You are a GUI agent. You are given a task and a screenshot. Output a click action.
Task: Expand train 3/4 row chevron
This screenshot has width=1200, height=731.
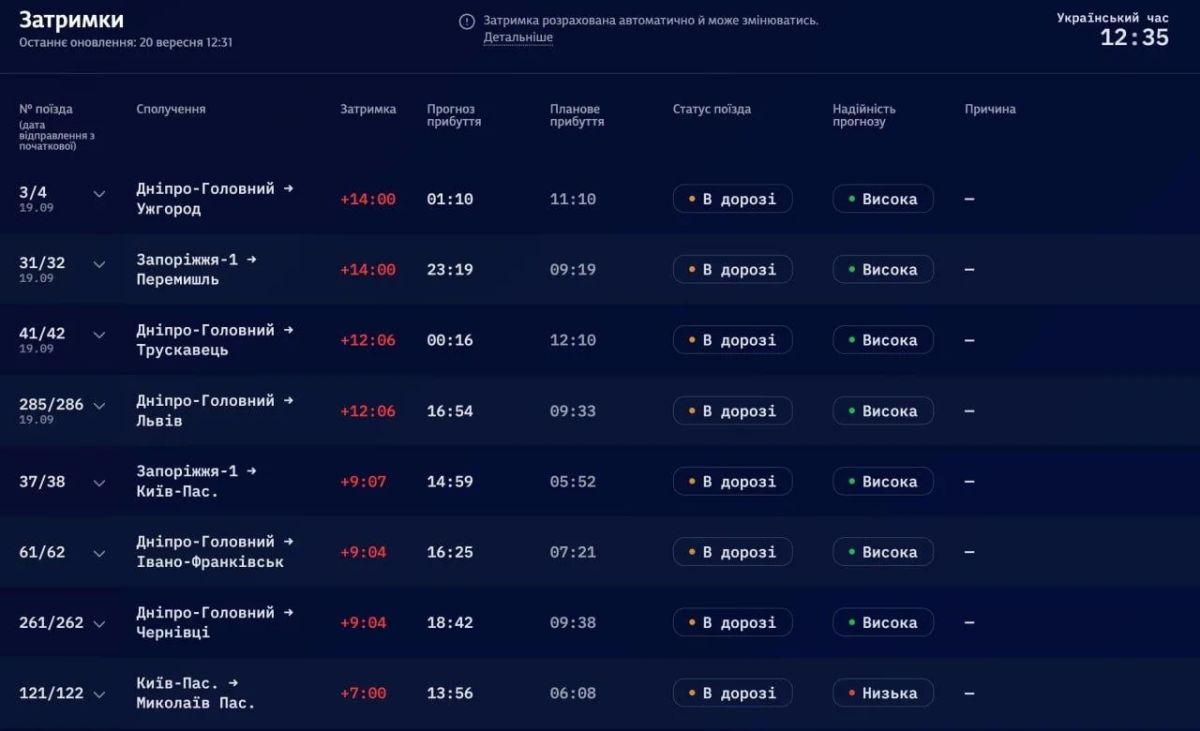point(99,194)
